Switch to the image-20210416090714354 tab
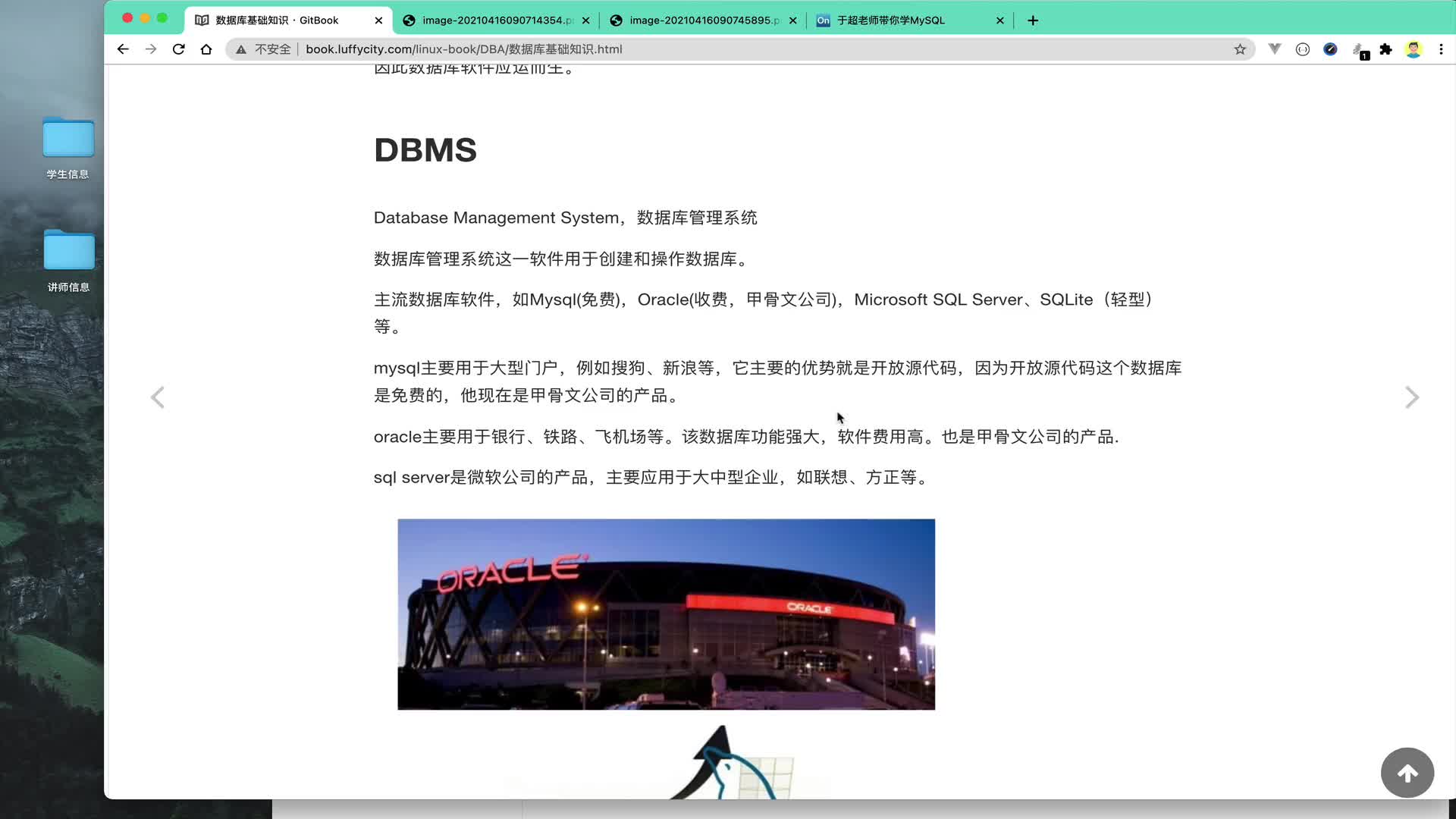Image resolution: width=1456 pixels, height=819 pixels. [497, 20]
